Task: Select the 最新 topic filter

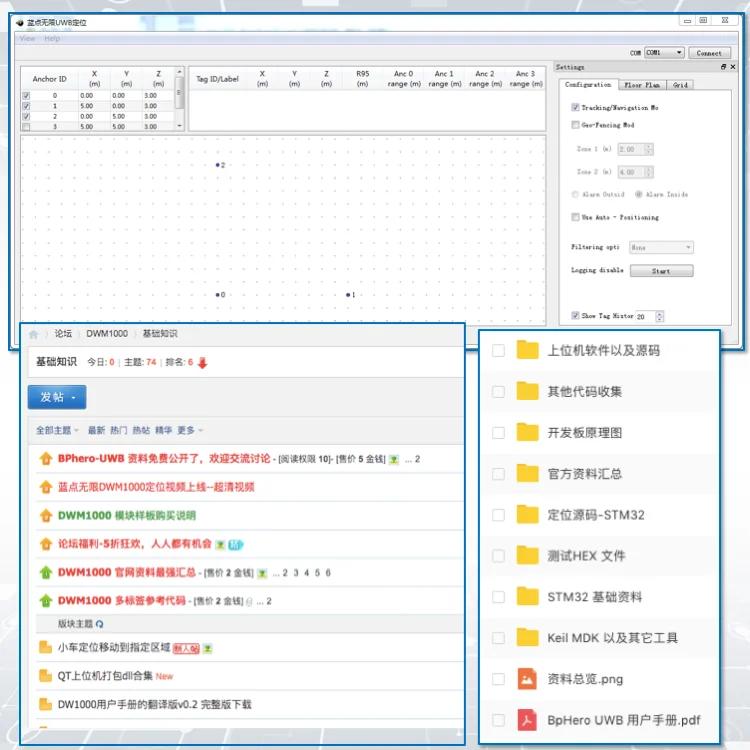Action: tap(96, 430)
